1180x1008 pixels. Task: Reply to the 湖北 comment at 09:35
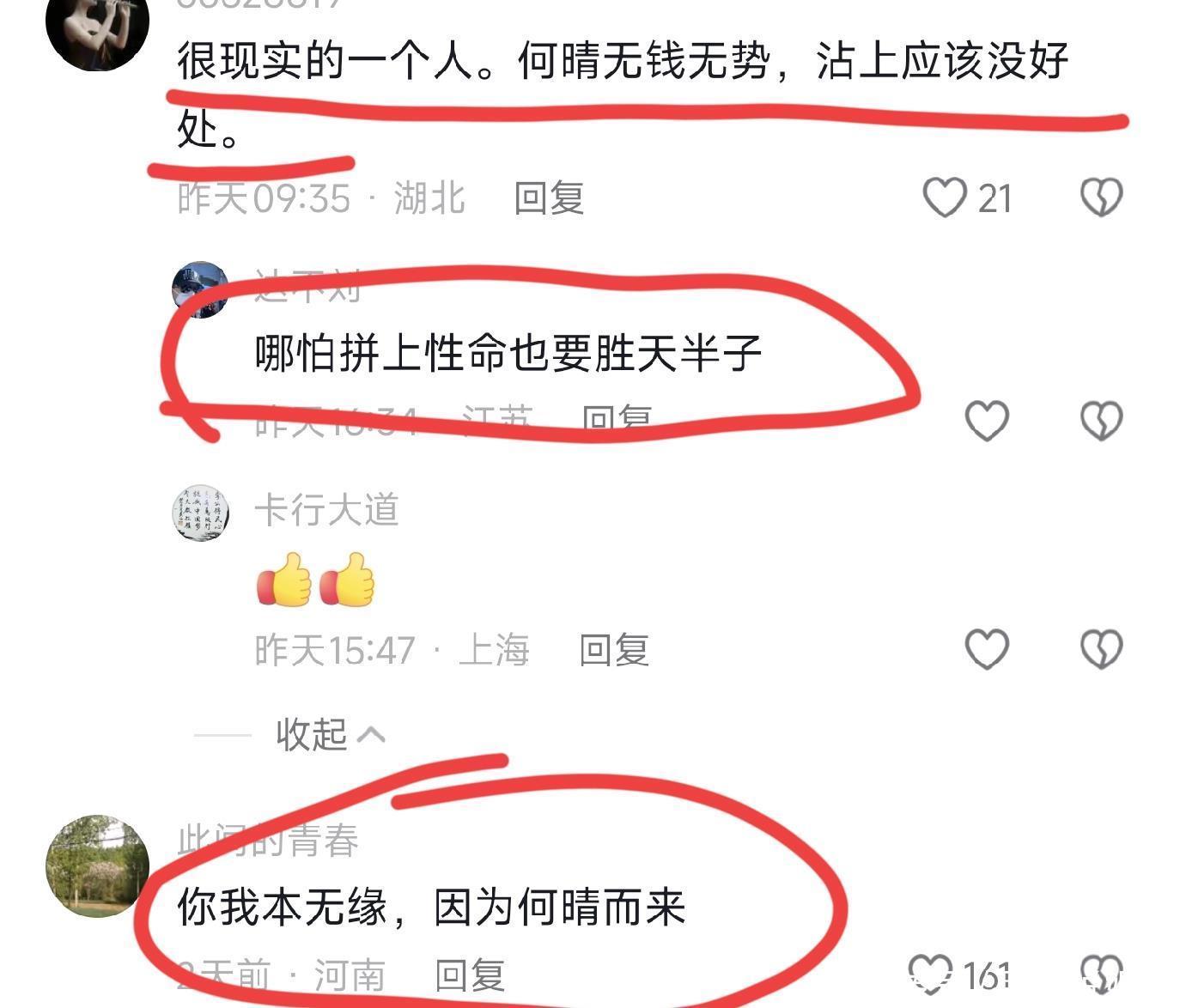(x=549, y=198)
